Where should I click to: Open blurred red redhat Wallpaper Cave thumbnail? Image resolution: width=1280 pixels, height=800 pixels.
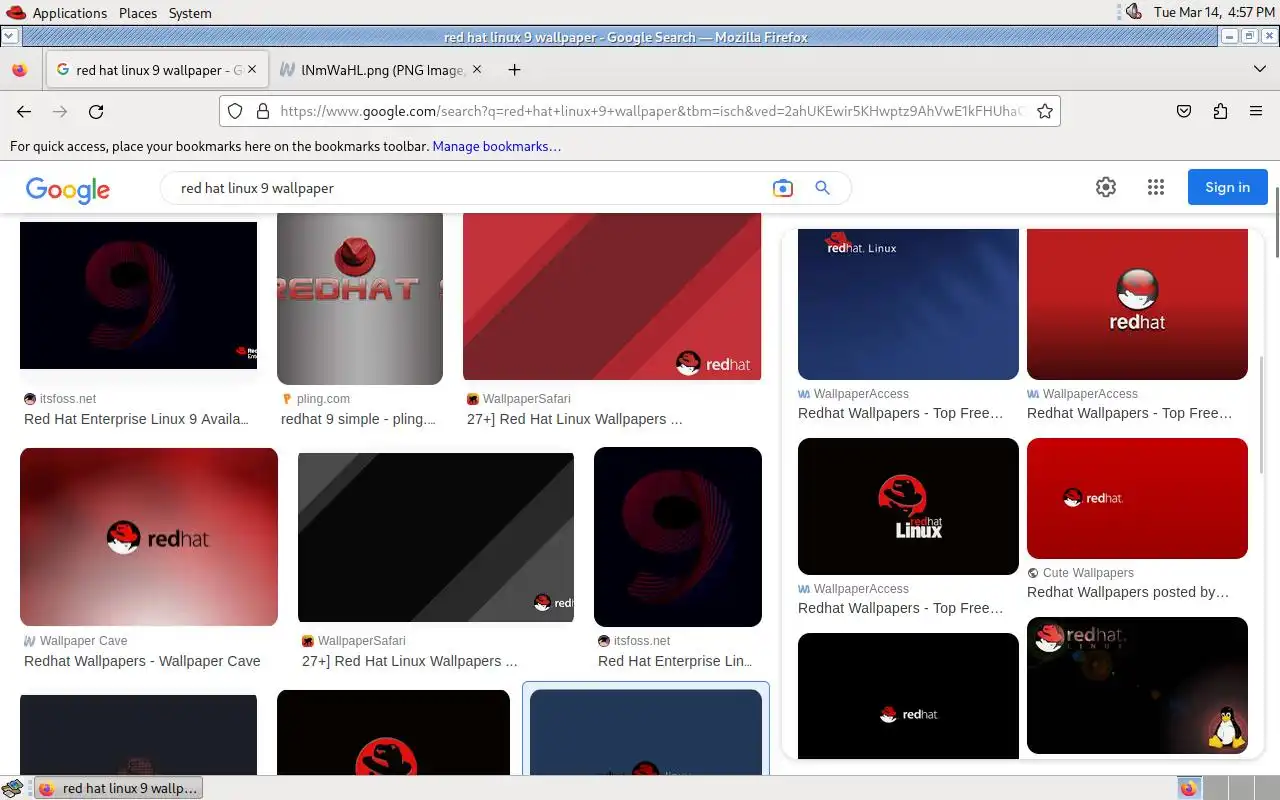[149, 537]
